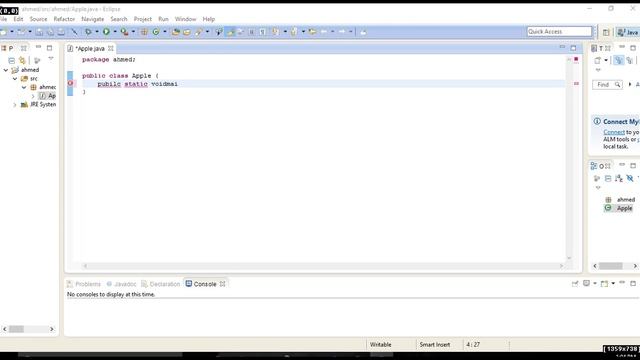Click the editor horizontal scrollbar
Image resolution: width=640 pixels, height=360 pixels.
323,266
